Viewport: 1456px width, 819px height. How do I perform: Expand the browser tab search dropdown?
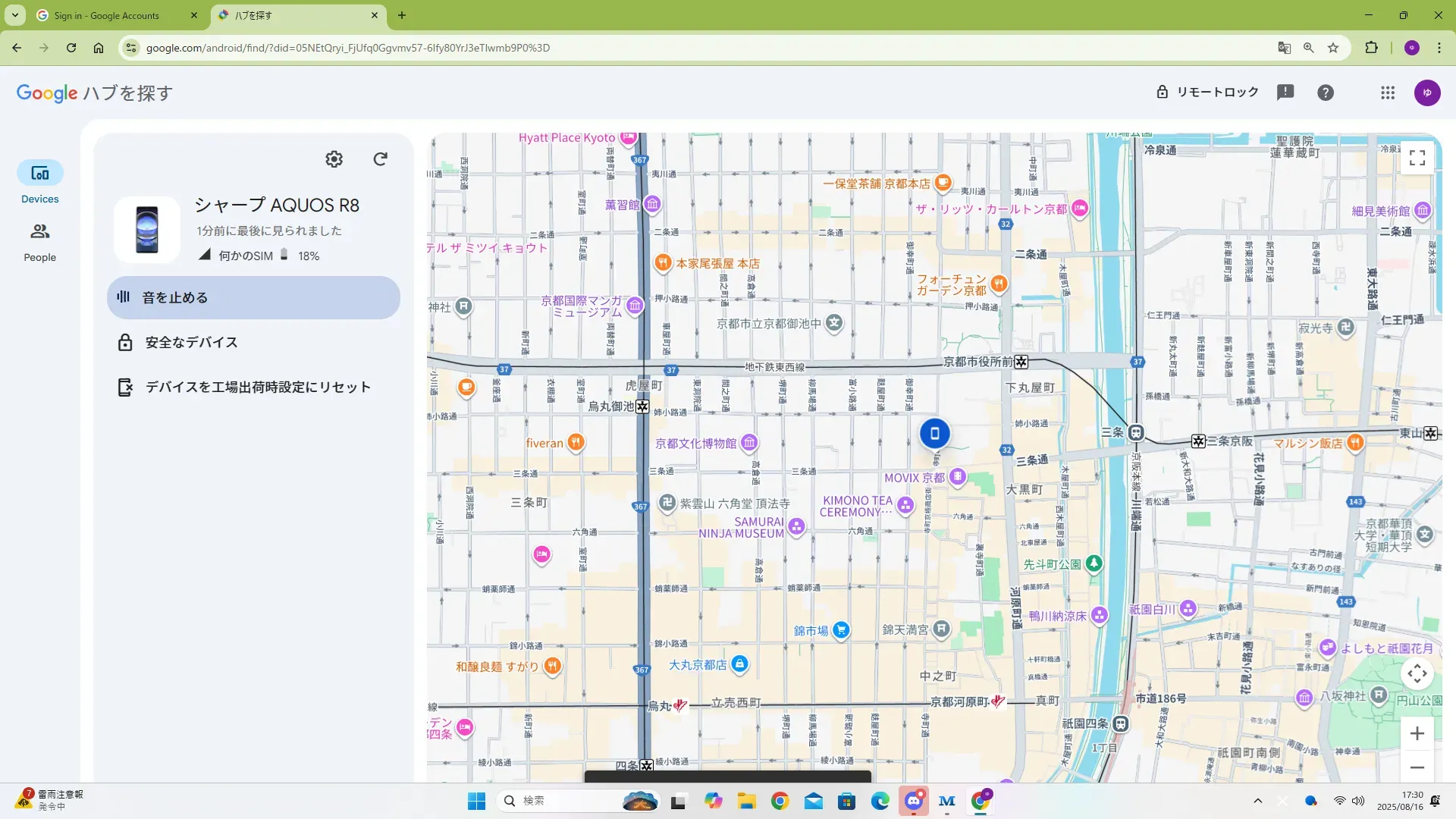coord(14,15)
